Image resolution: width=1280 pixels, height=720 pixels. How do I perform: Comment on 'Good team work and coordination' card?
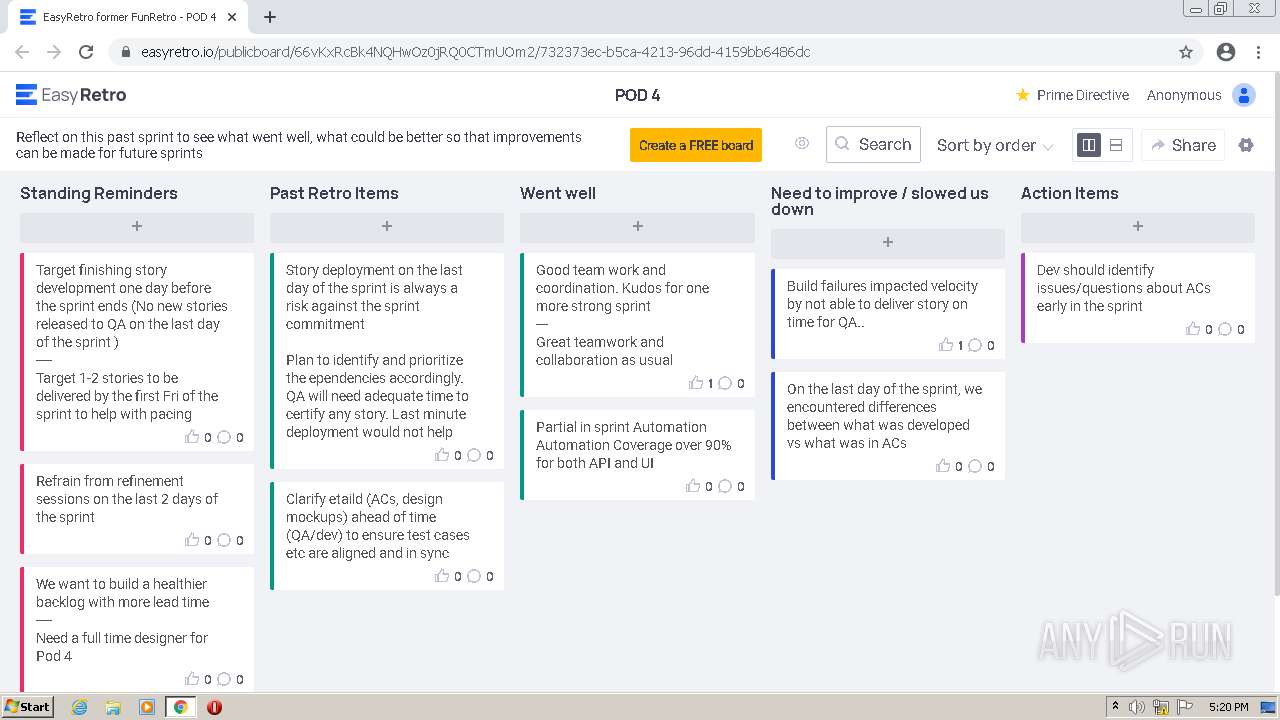coord(725,383)
